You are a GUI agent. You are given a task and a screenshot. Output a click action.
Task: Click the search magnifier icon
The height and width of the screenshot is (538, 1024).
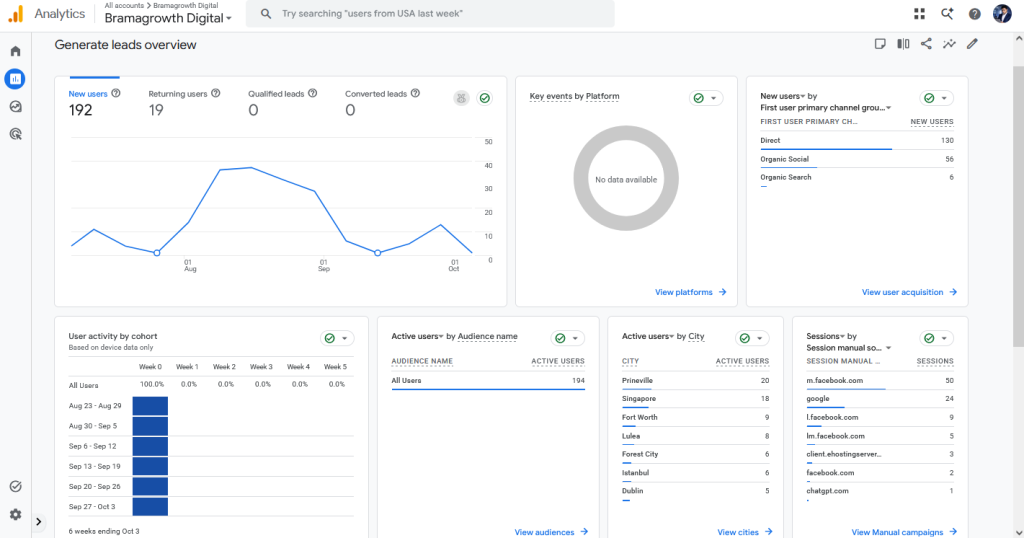[x=266, y=14]
